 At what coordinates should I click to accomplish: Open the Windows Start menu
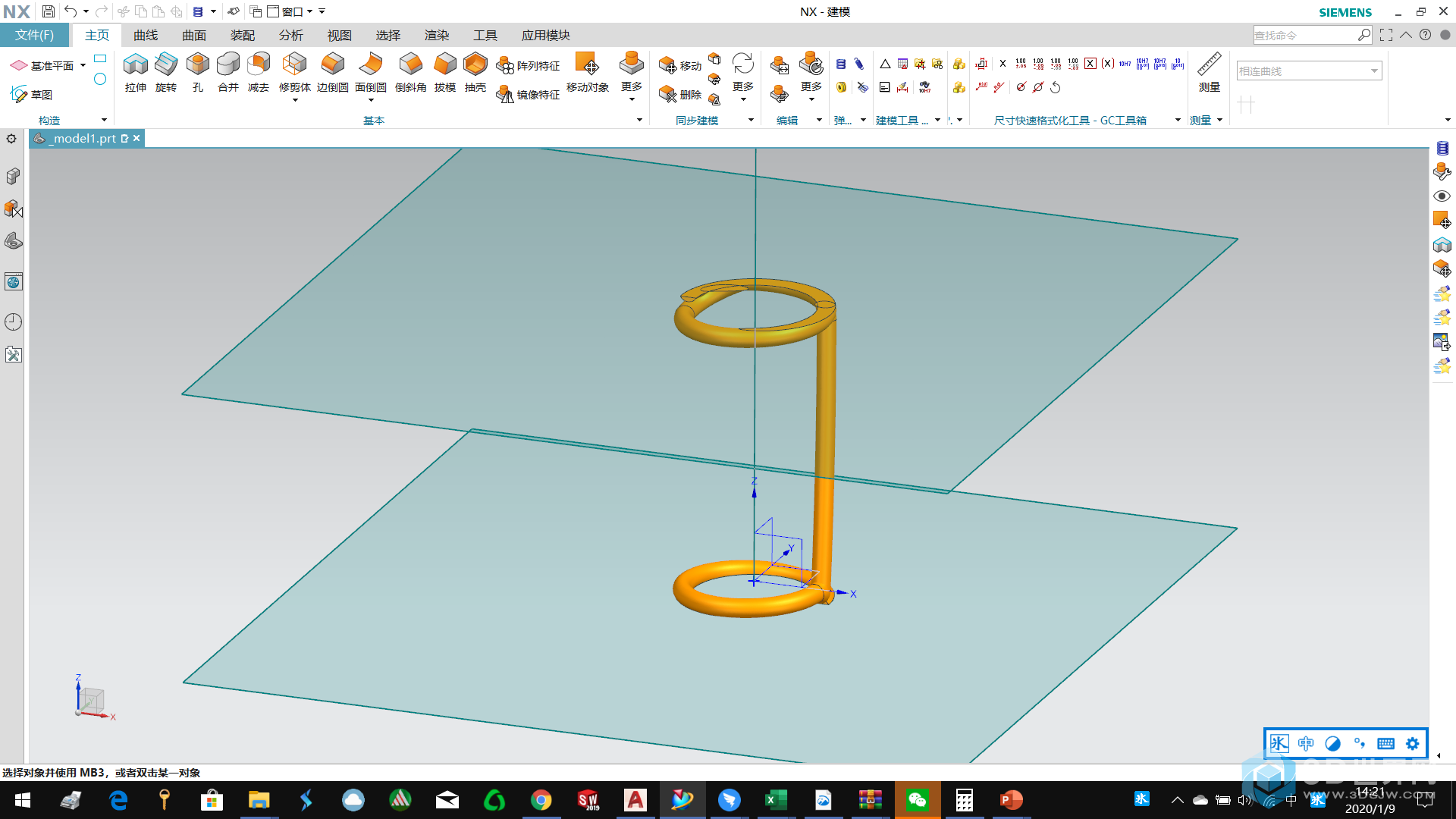coord(23,800)
